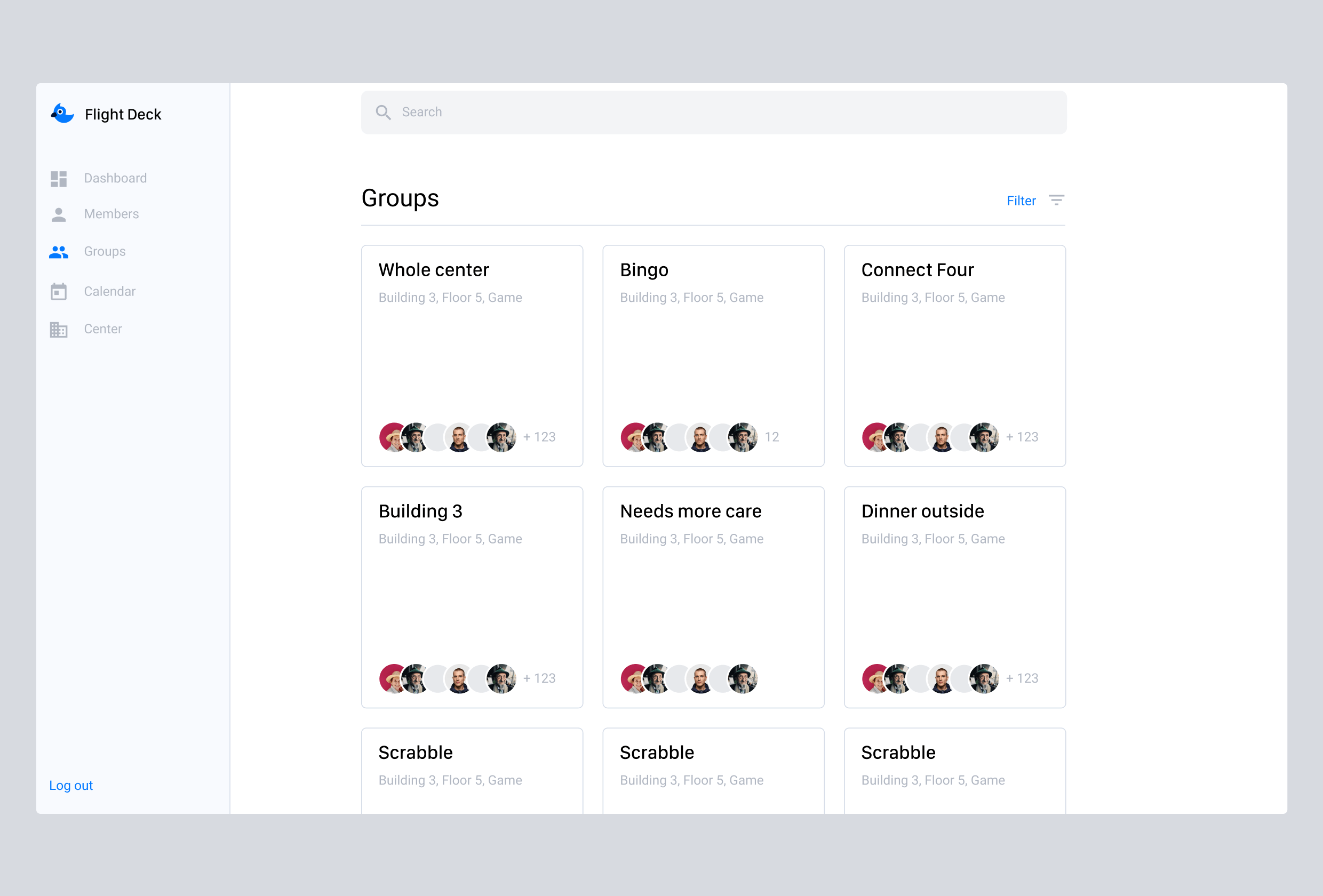
Task: Click the Log out link
Action: tap(70, 786)
